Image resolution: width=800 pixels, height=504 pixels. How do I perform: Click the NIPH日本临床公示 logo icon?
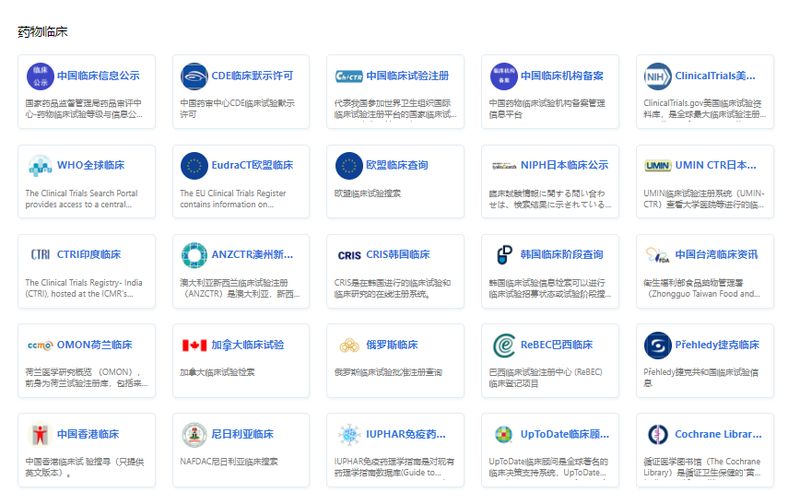click(x=504, y=165)
